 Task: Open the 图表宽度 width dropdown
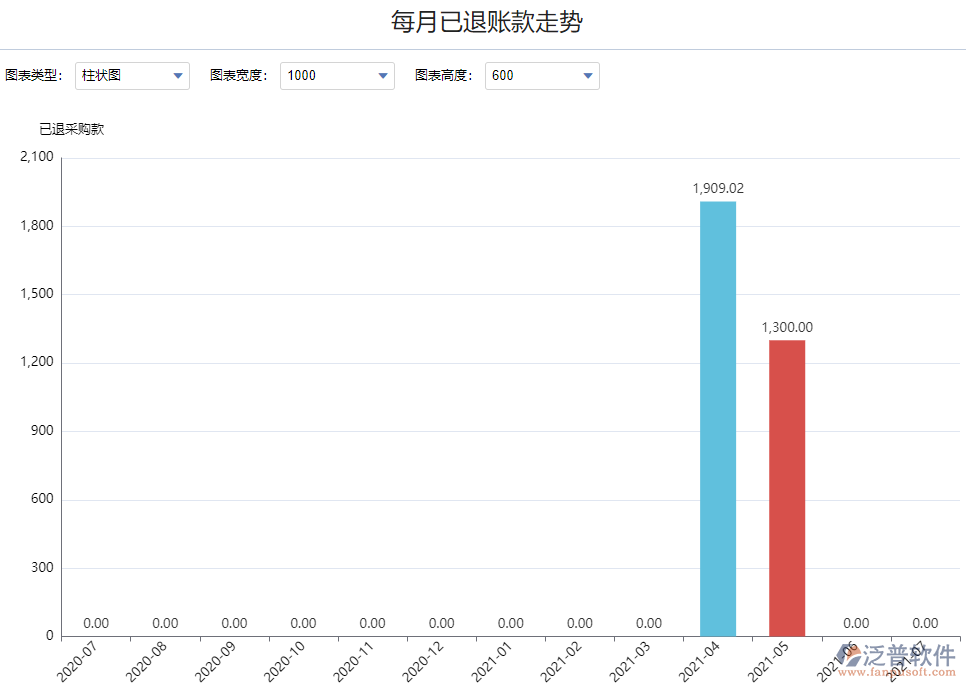[337, 75]
